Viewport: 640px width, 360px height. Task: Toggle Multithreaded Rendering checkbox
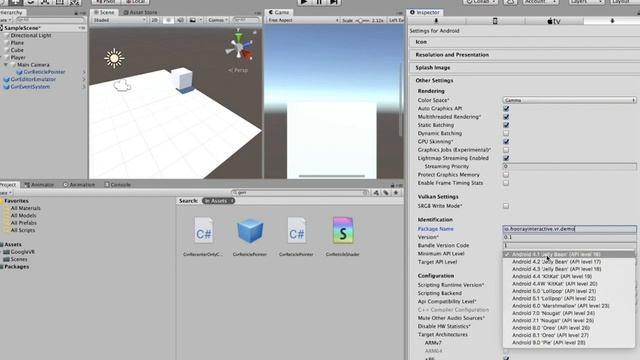point(506,117)
